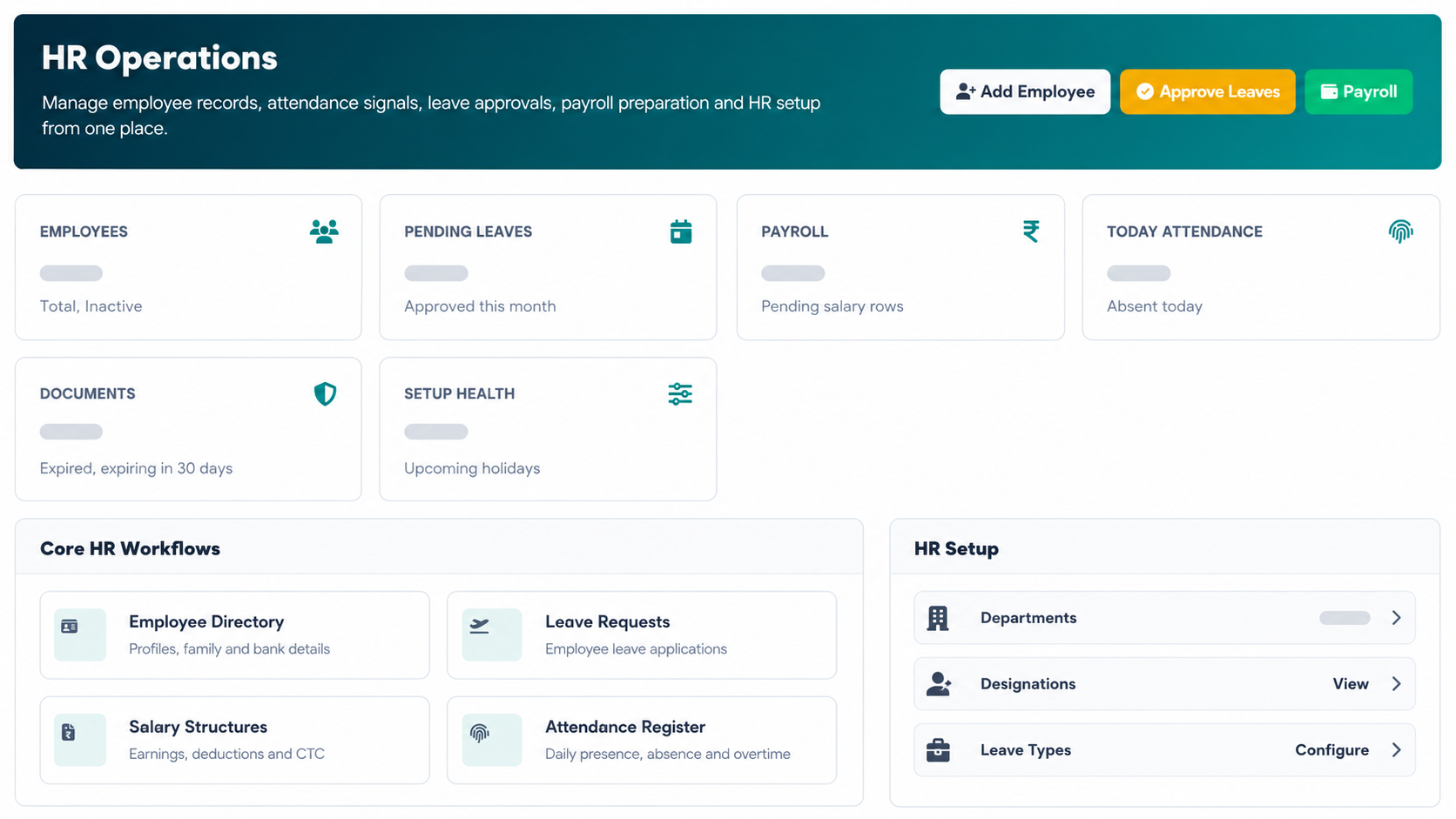Image resolution: width=1456 pixels, height=819 pixels.
Task: Click View on the Designations row
Action: pyautogui.click(x=1351, y=684)
